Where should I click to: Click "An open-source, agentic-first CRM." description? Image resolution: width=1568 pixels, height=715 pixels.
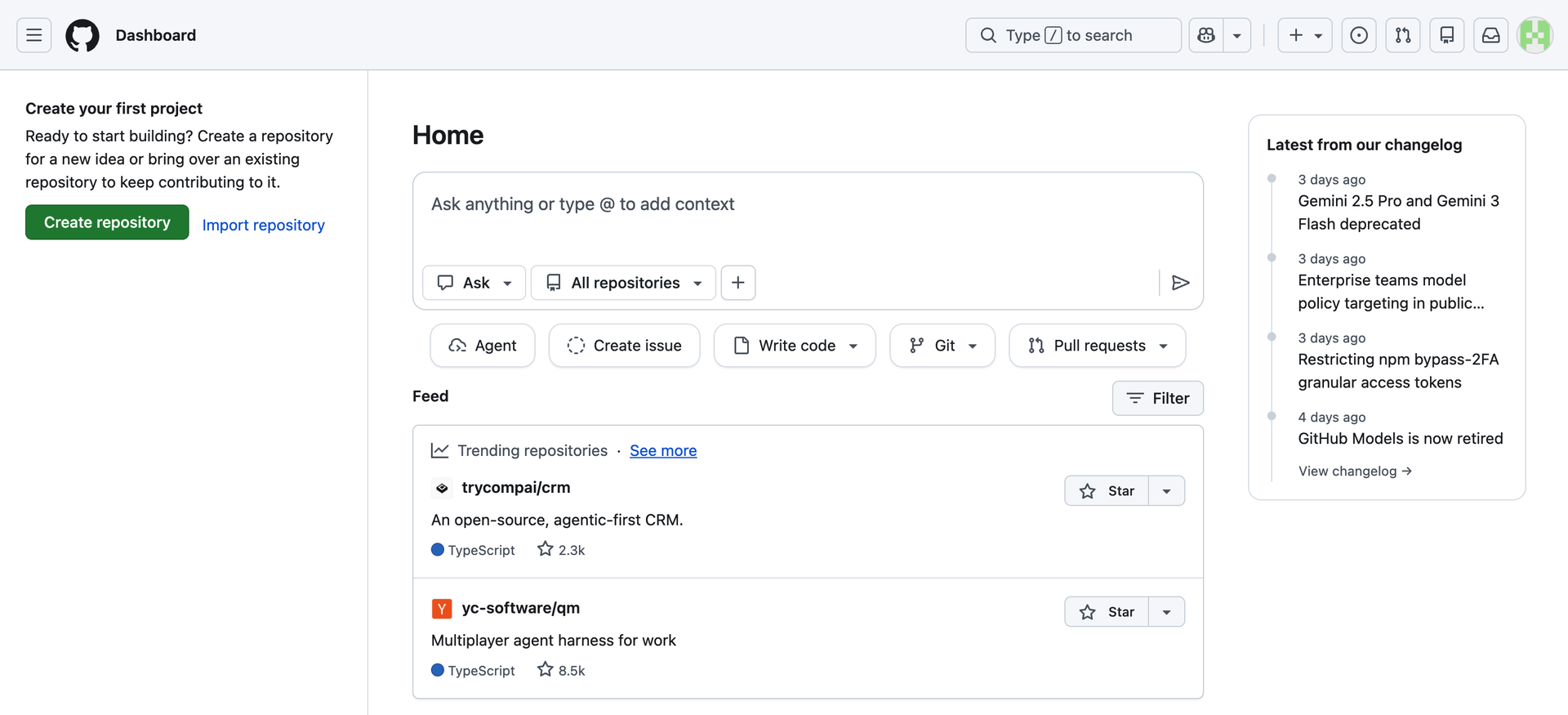557,520
